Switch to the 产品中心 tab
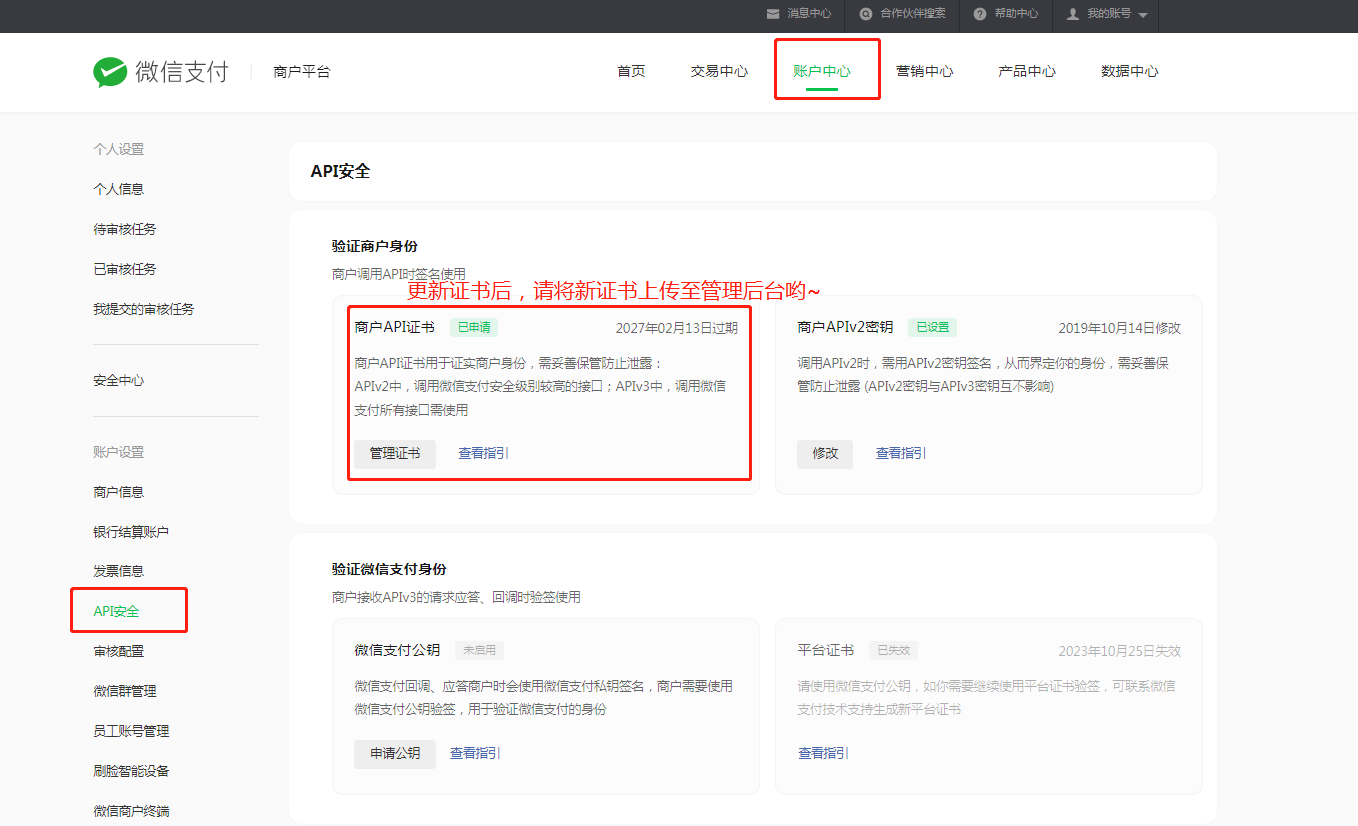The width and height of the screenshot is (1358, 826). [1027, 71]
